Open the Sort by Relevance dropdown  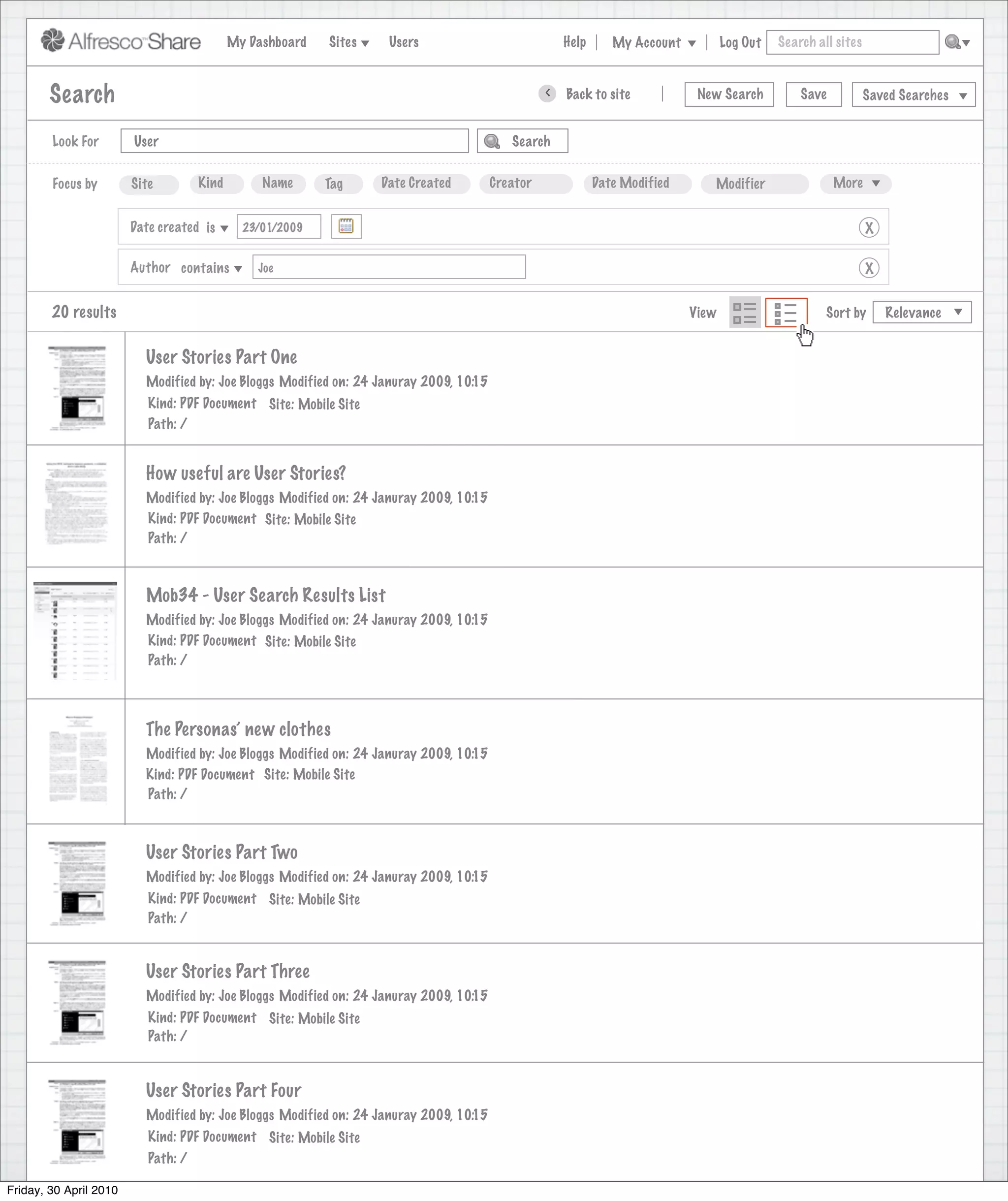click(x=922, y=312)
